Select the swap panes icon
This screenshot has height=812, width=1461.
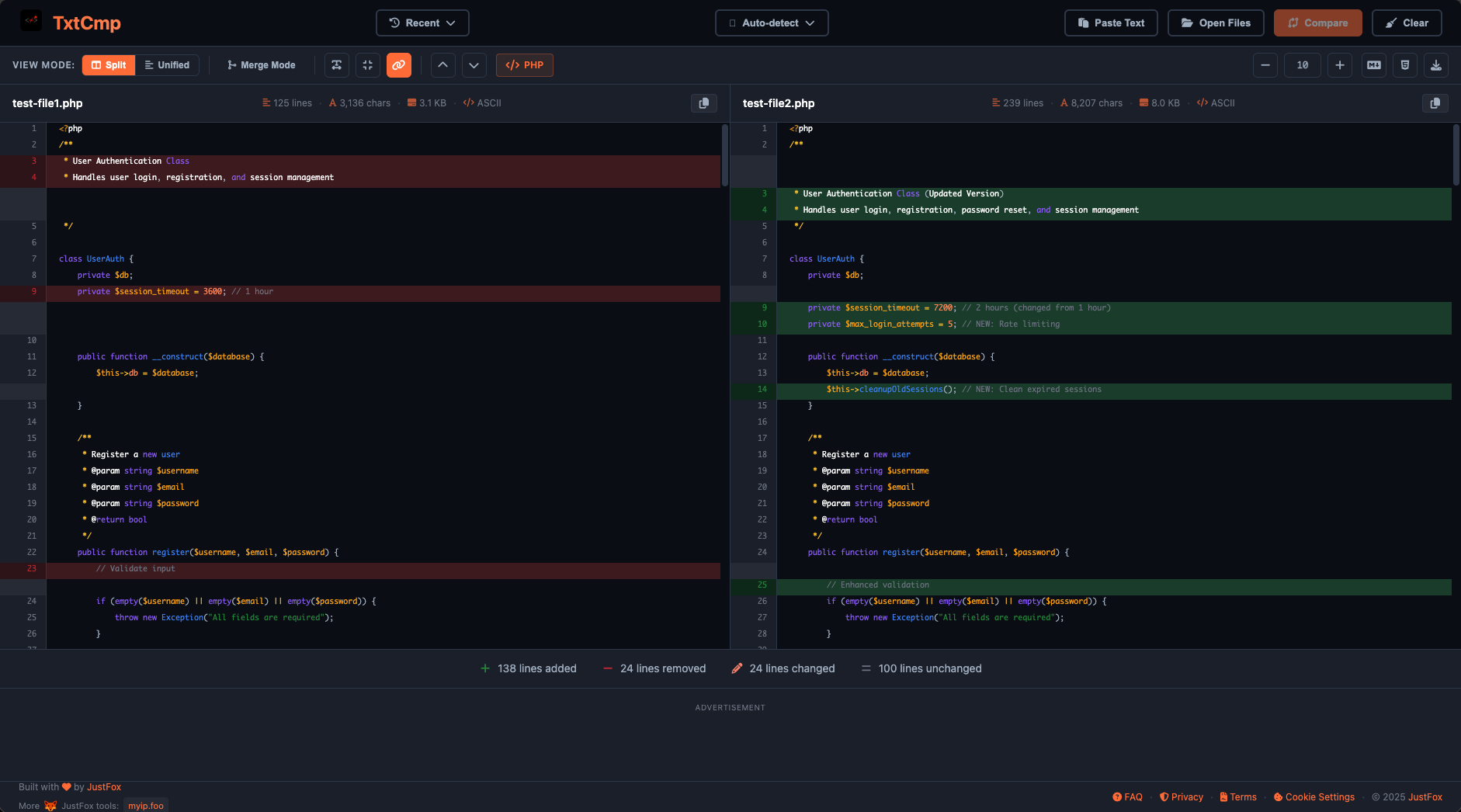(x=336, y=65)
